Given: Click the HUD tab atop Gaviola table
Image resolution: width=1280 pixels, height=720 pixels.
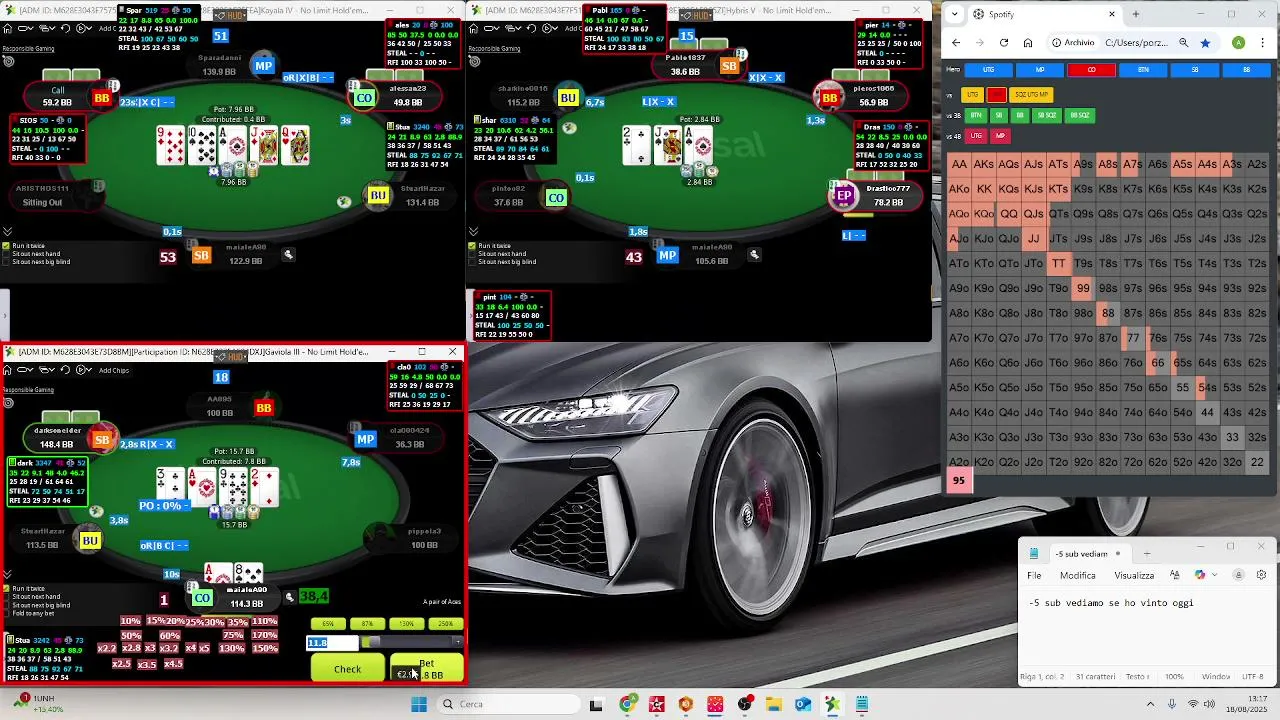Looking at the screenshot, I should point(232,357).
